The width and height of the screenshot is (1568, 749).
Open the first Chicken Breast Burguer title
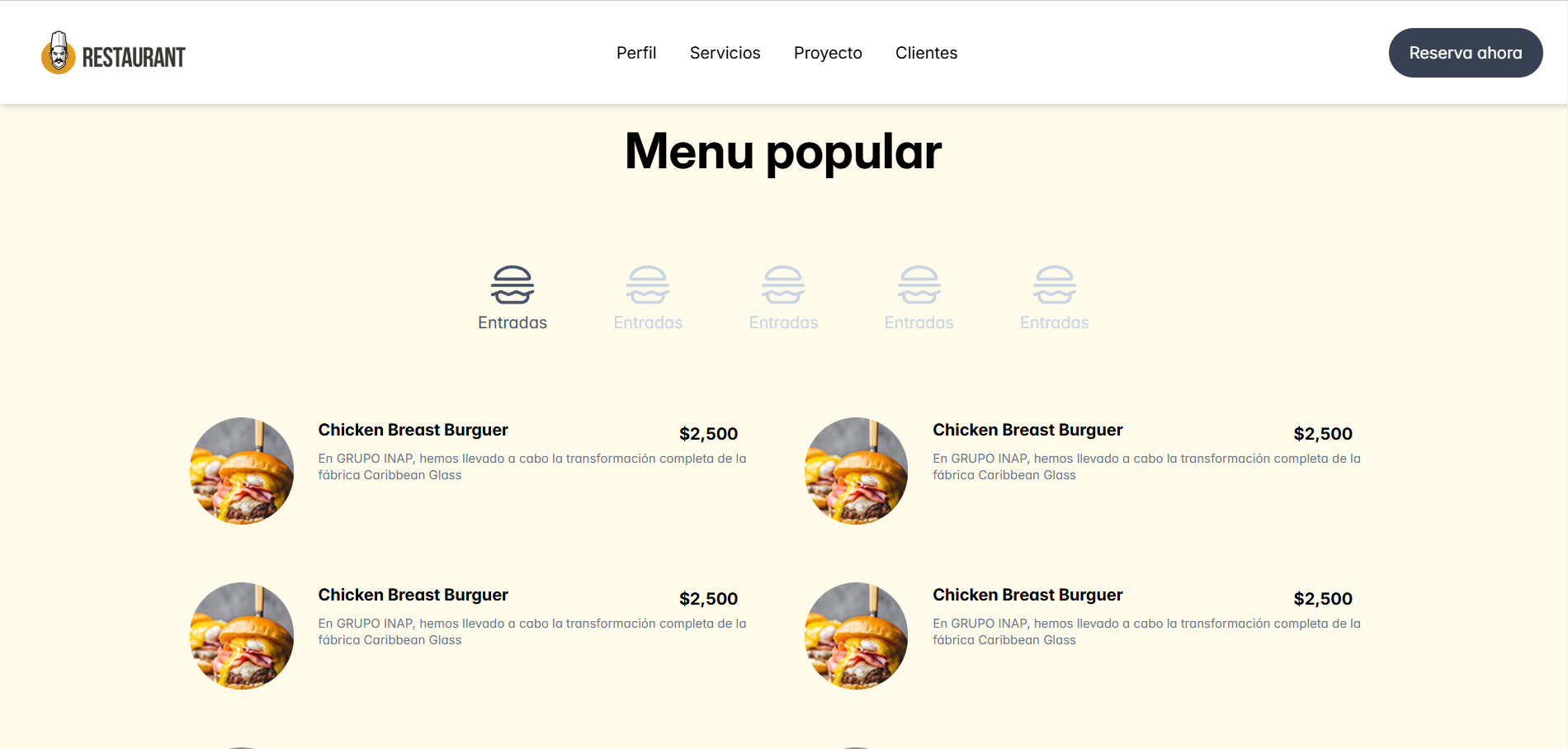[413, 430]
